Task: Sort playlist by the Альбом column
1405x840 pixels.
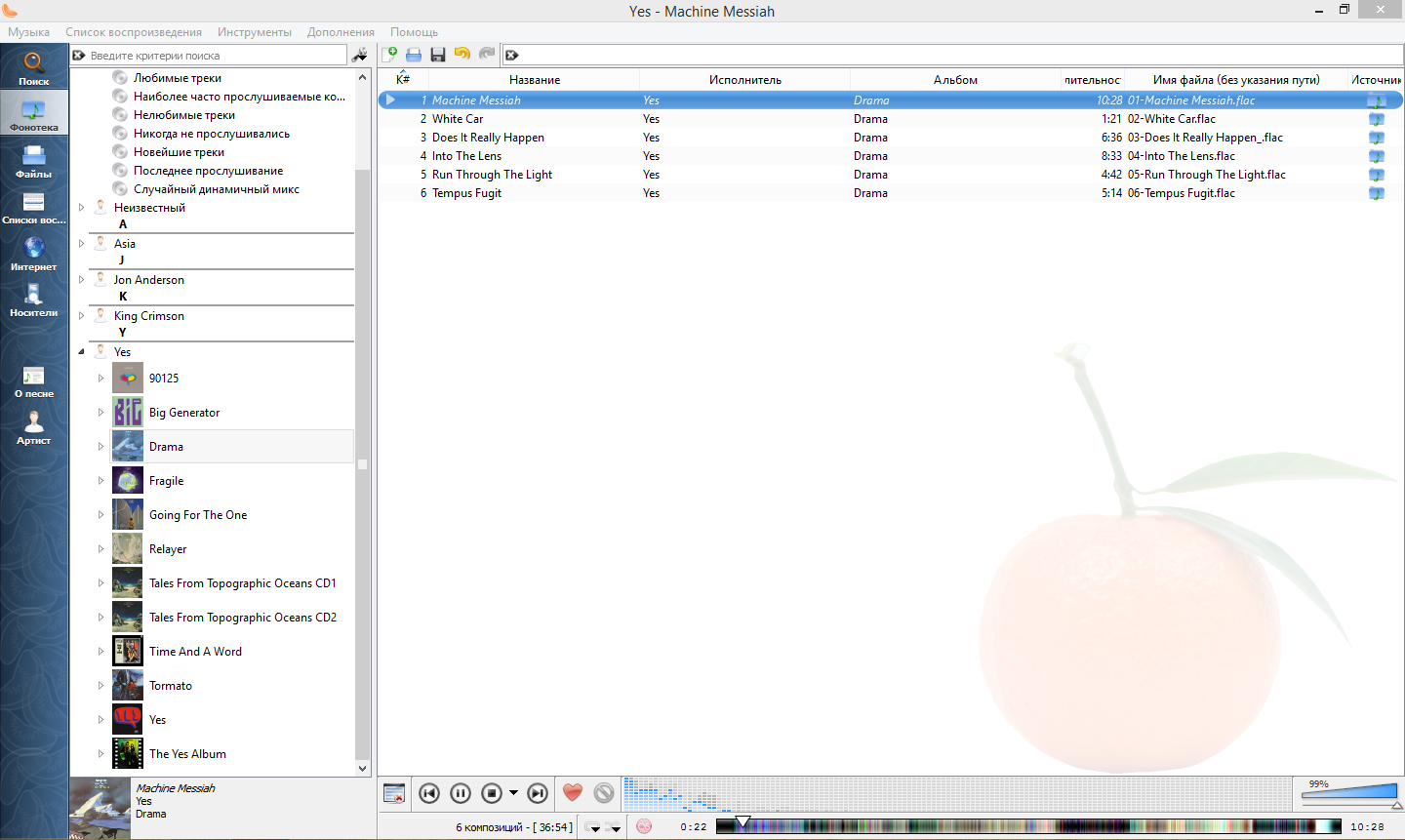Action: [x=955, y=80]
